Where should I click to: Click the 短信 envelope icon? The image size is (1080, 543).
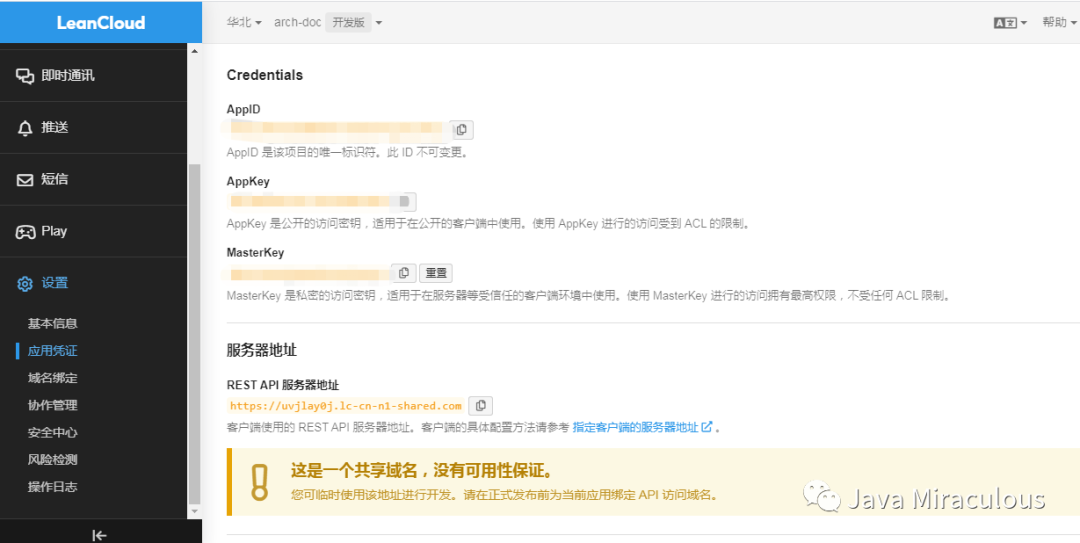pyautogui.click(x=25, y=180)
